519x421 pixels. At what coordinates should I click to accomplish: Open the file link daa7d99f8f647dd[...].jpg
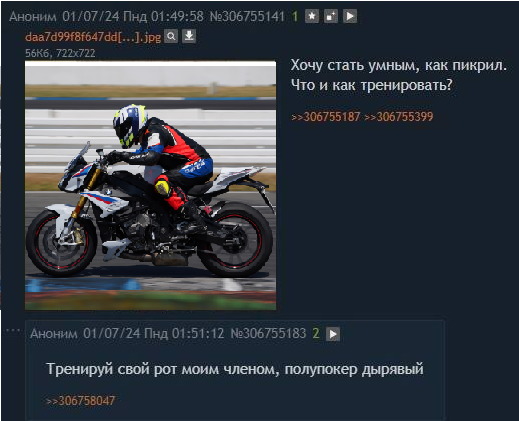[93, 37]
